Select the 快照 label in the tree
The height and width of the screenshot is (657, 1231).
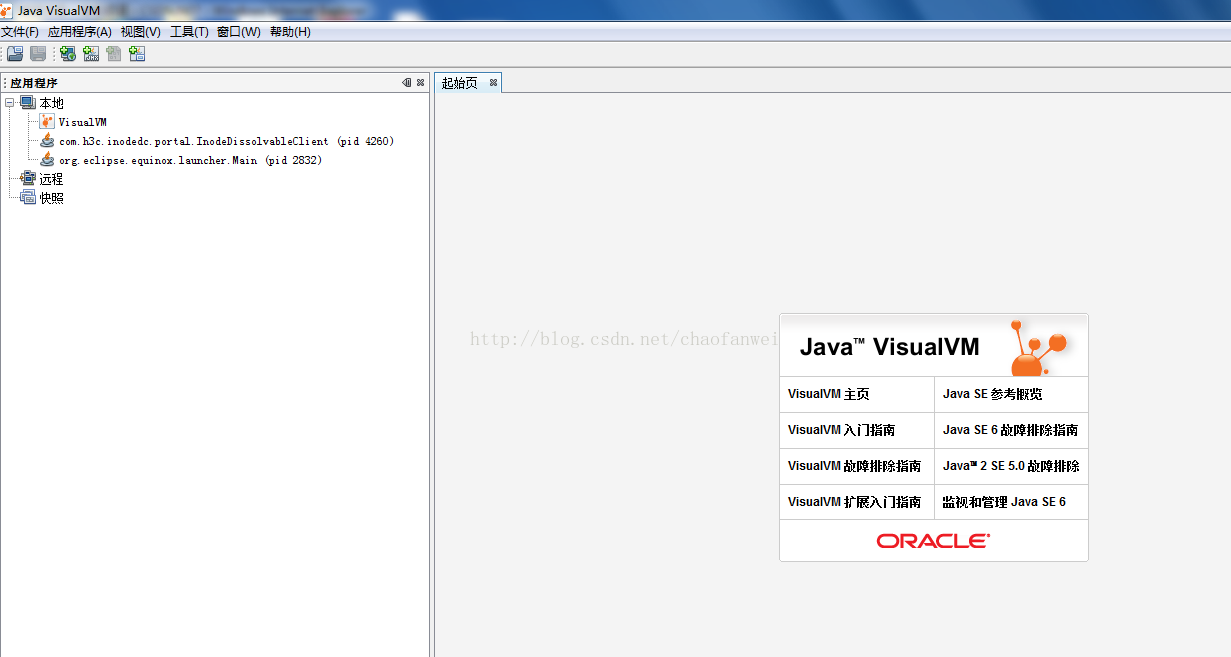[x=51, y=198]
